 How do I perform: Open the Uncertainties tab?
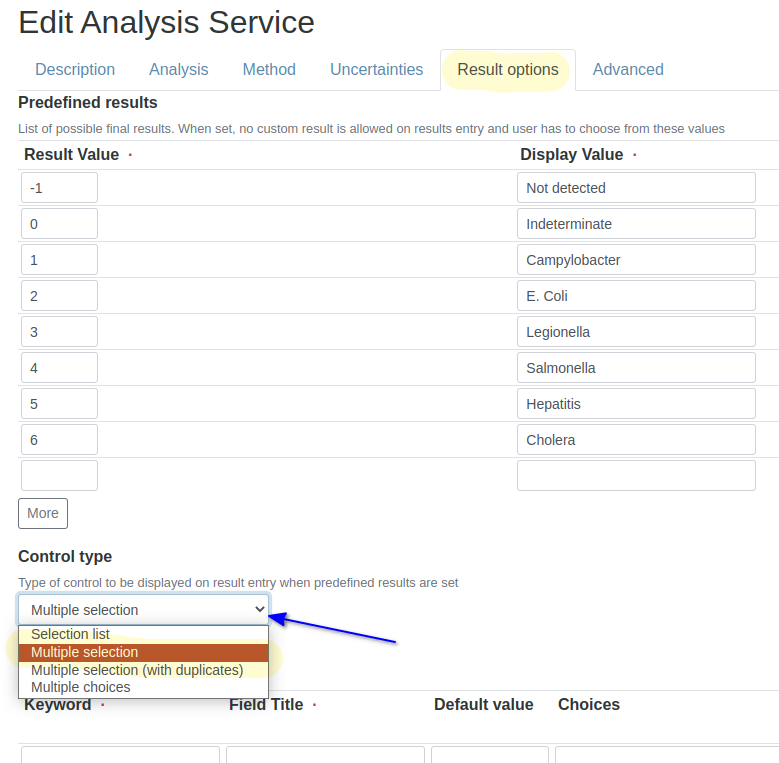(x=376, y=70)
